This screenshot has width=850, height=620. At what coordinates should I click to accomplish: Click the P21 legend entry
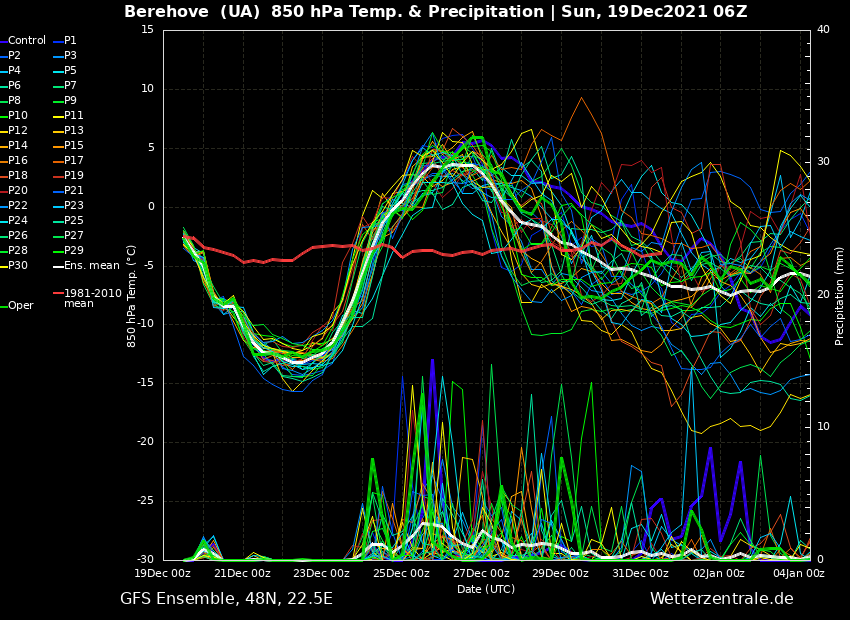pos(74,191)
